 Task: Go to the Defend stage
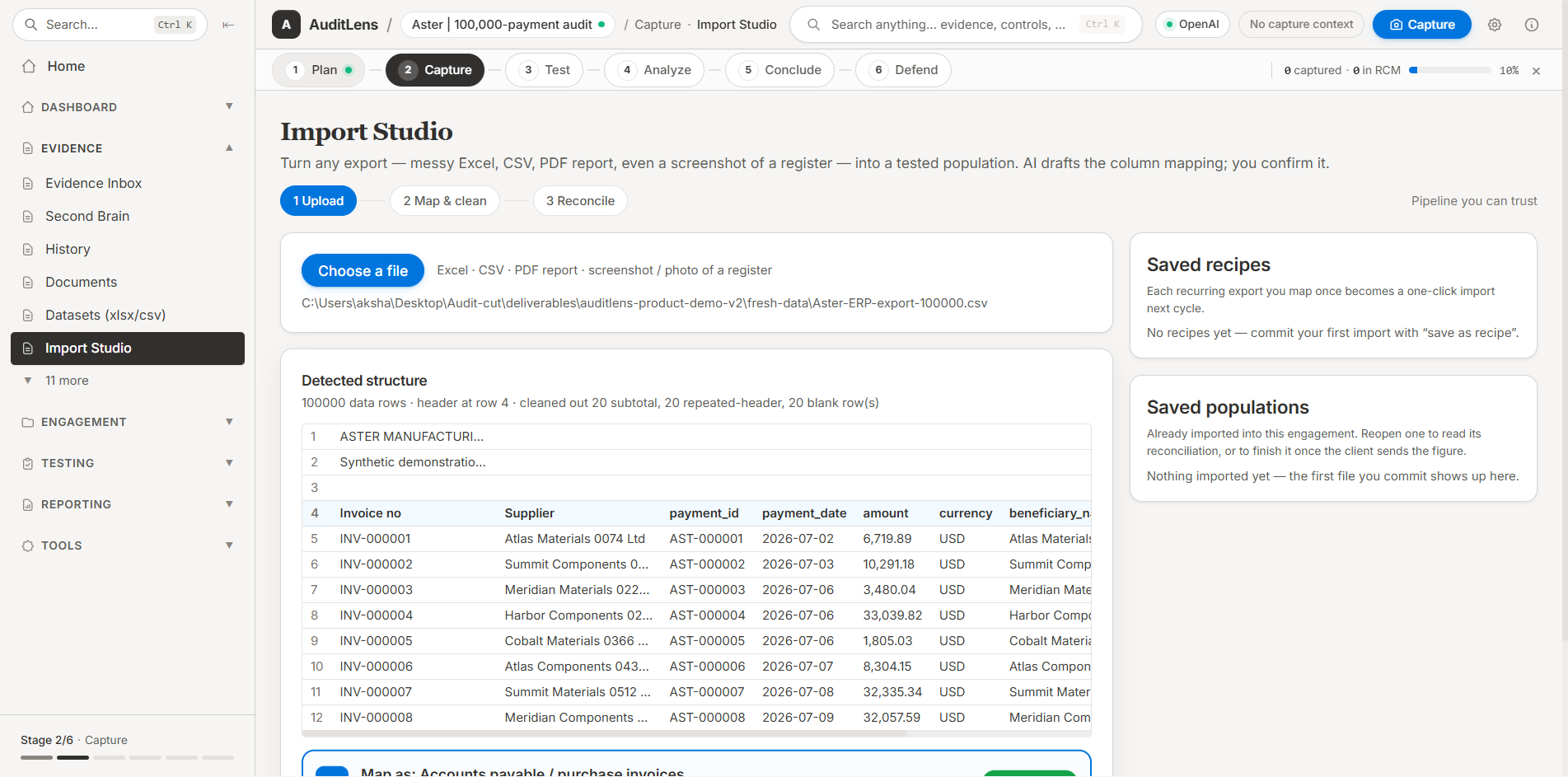(904, 70)
